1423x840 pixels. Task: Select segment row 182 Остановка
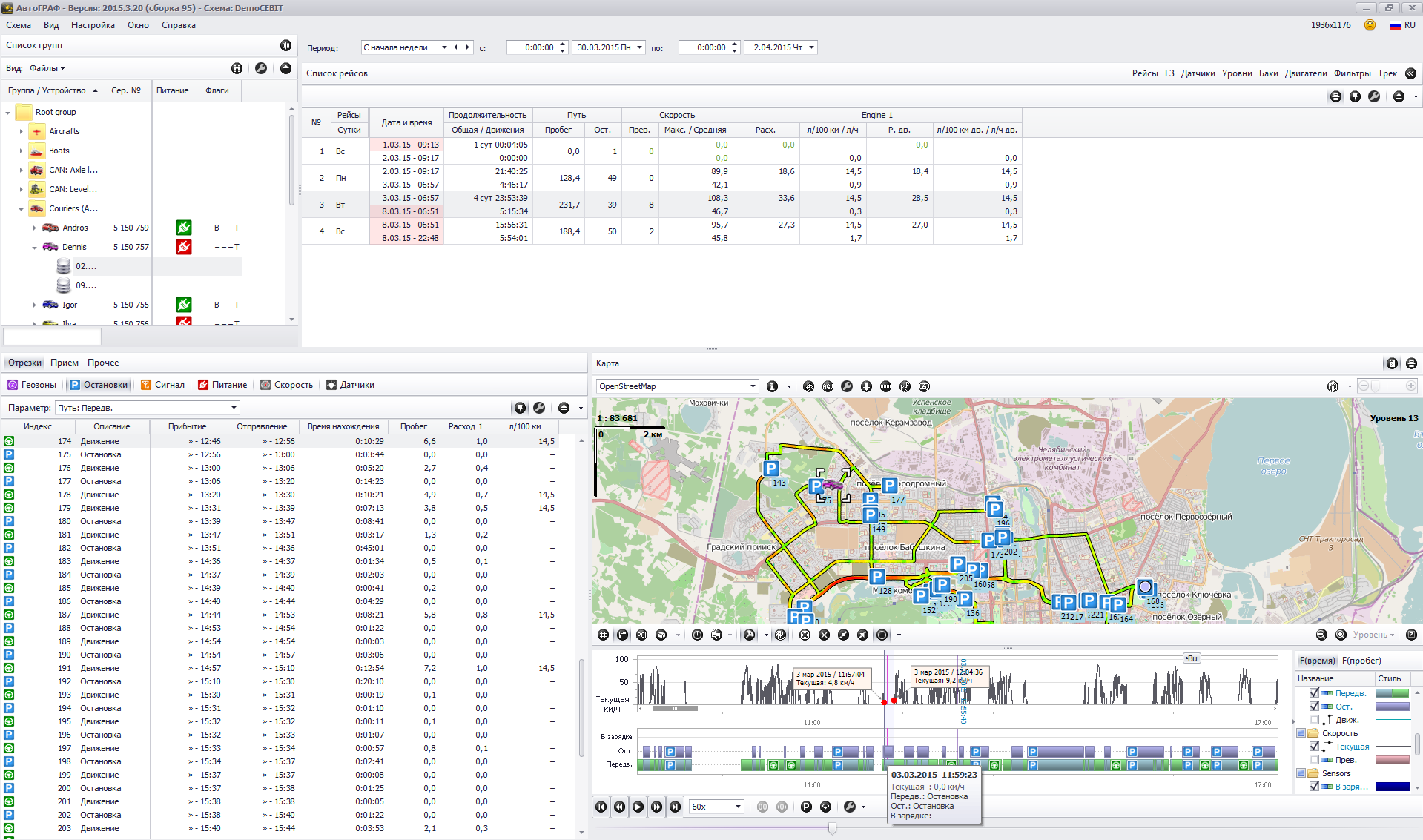pos(289,548)
